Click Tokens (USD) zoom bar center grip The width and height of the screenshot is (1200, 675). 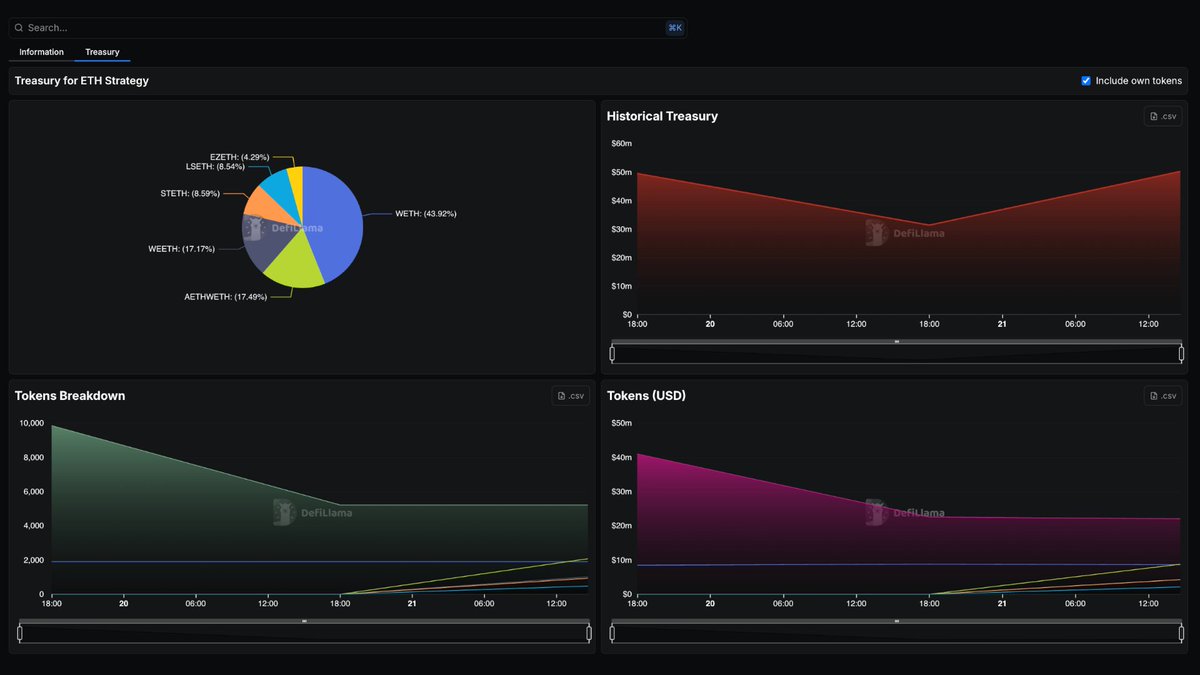pos(897,621)
